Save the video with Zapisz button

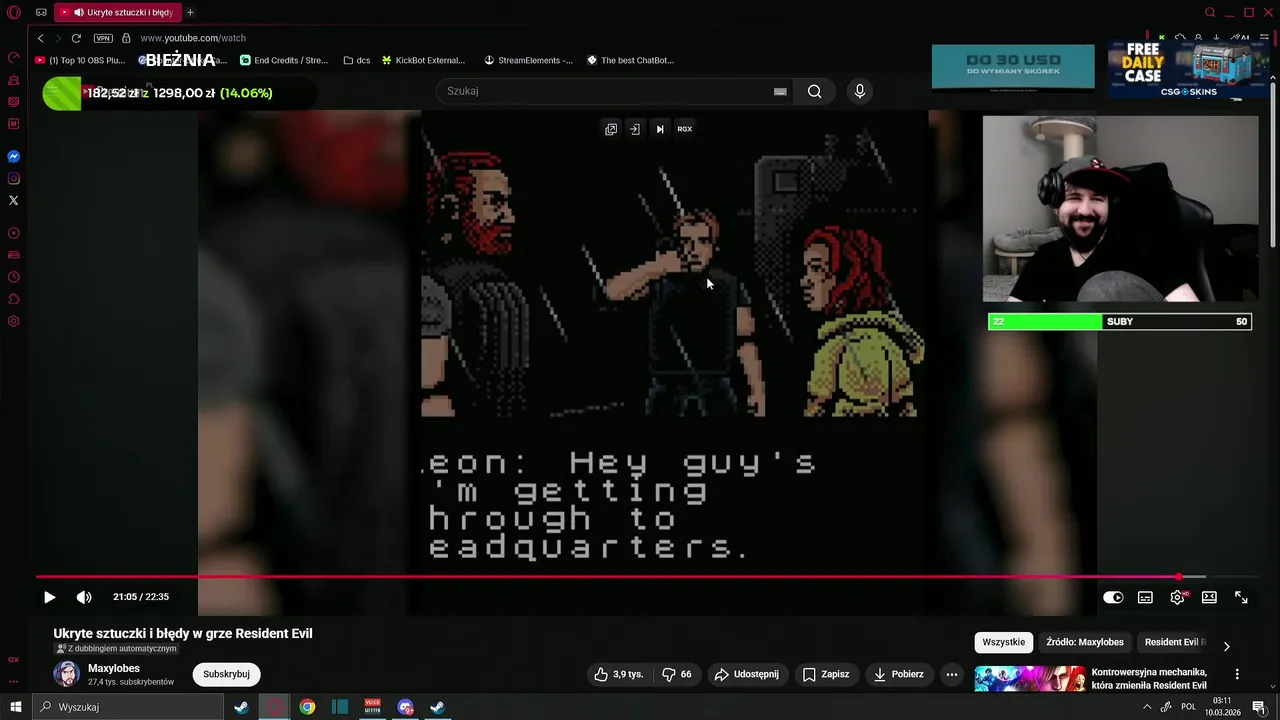(x=826, y=674)
